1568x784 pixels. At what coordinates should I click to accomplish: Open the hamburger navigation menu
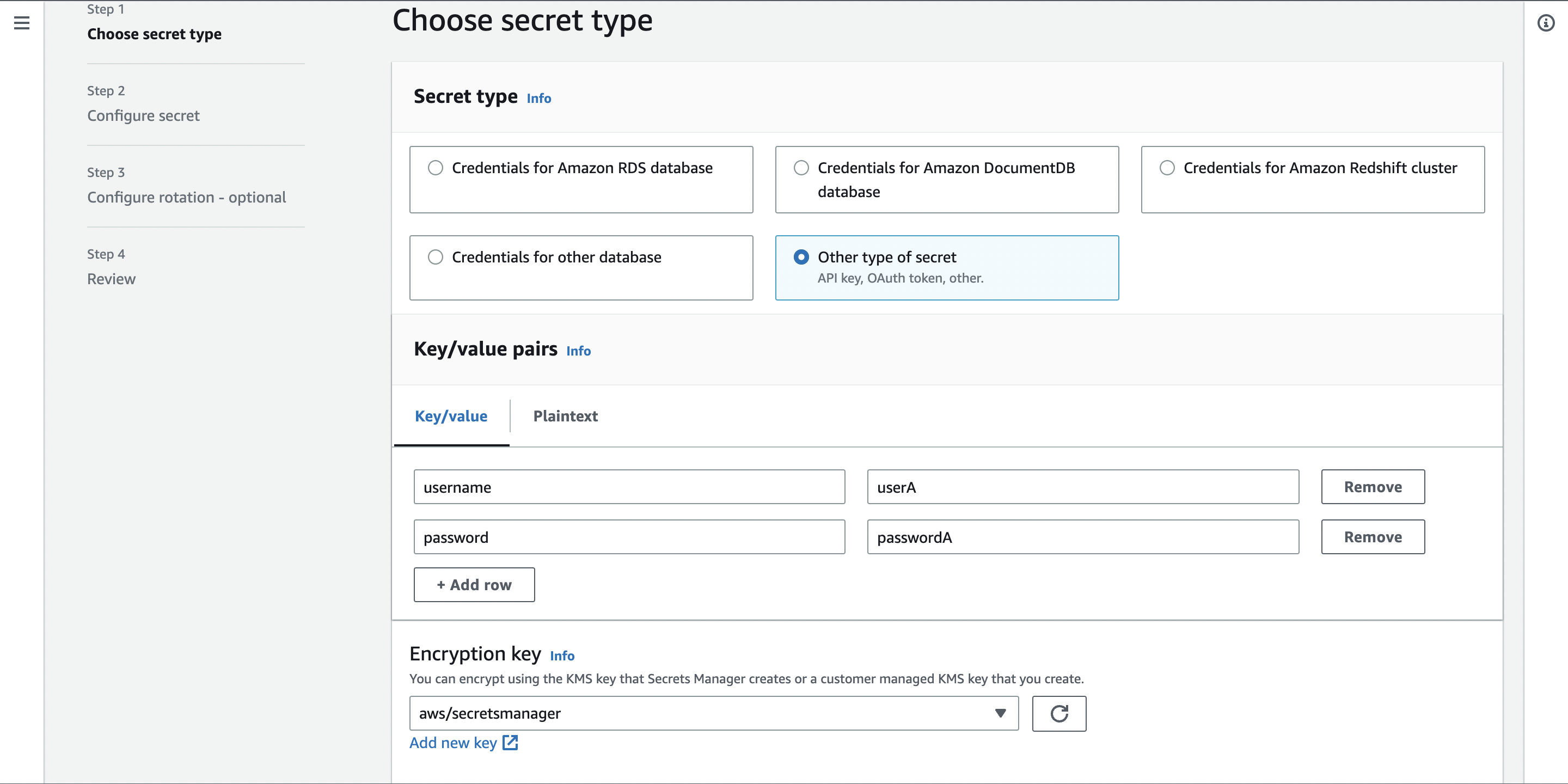click(x=22, y=23)
